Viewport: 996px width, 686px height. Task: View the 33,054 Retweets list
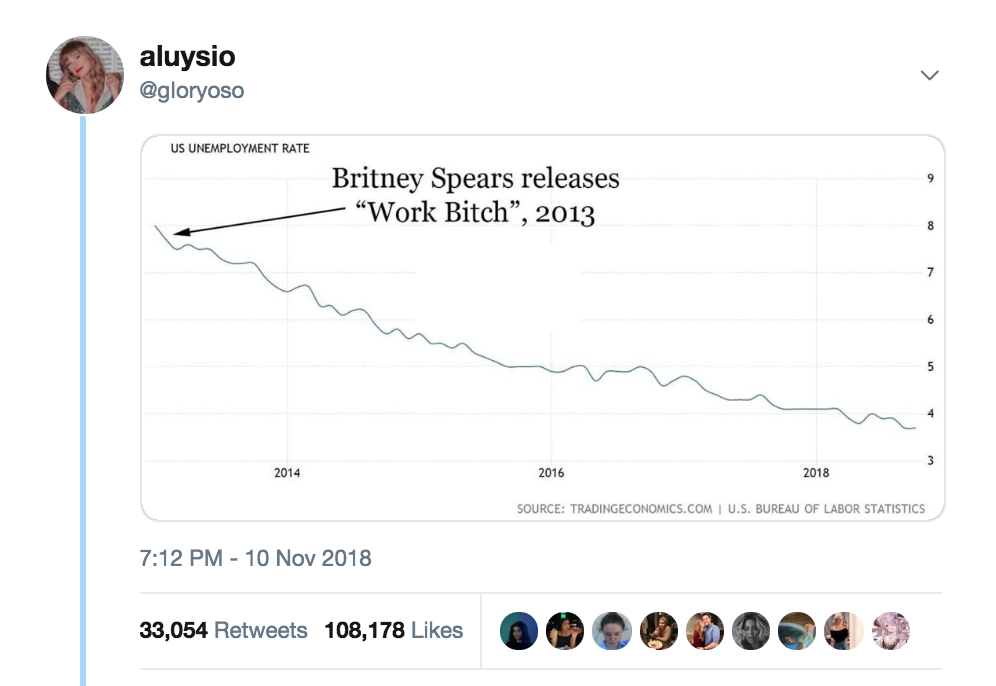coord(223,630)
